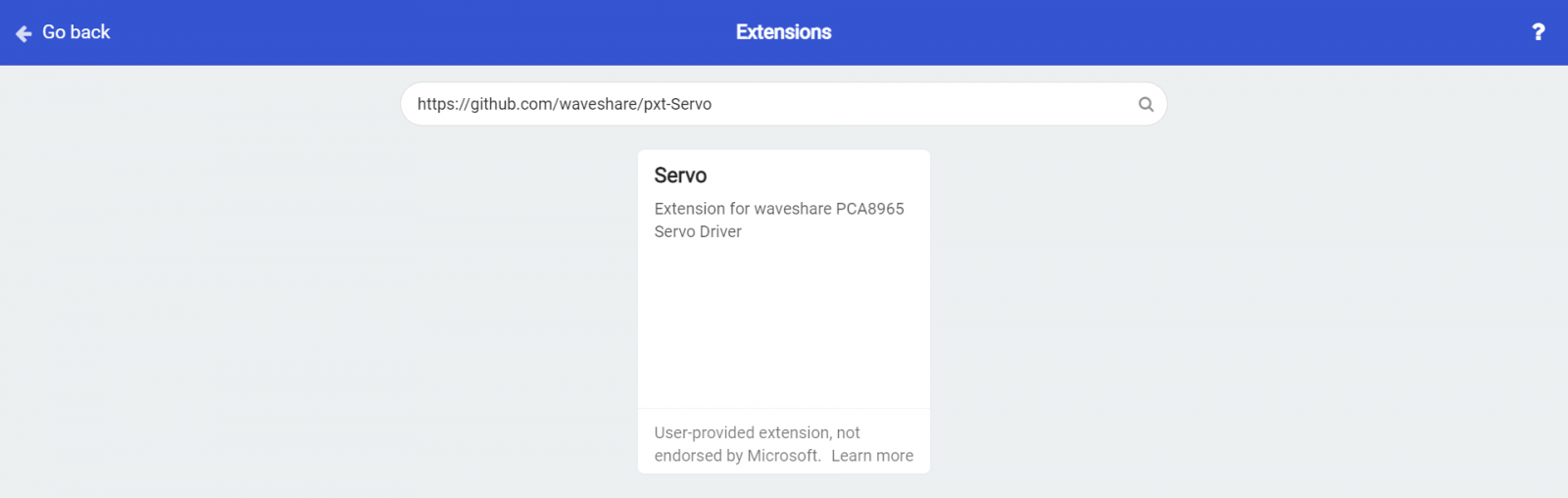Open help with the question mark icon
This screenshot has width=1568, height=498.
[1538, 32]
